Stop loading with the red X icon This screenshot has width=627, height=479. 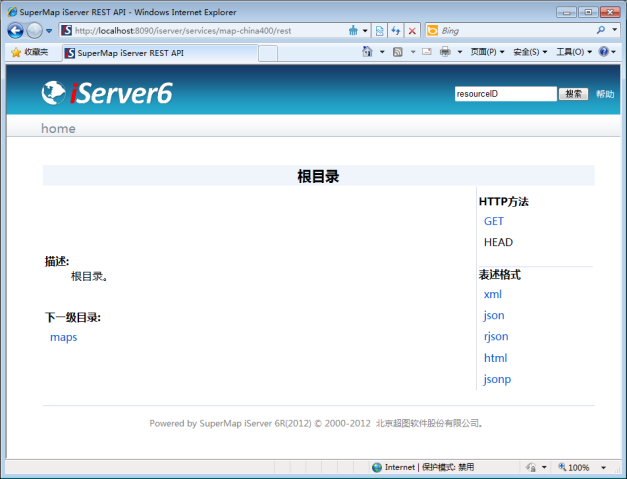412,31
